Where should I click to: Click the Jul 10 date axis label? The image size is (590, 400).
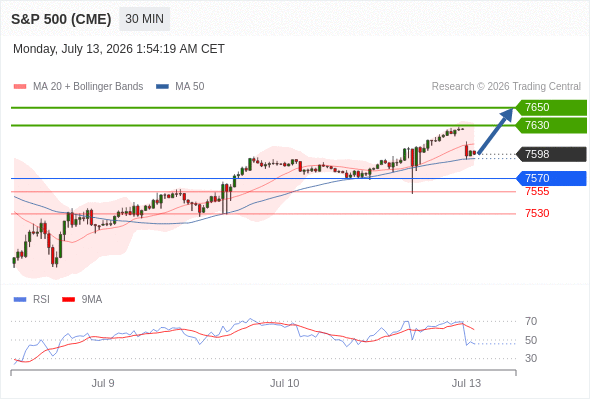(284, 383)
